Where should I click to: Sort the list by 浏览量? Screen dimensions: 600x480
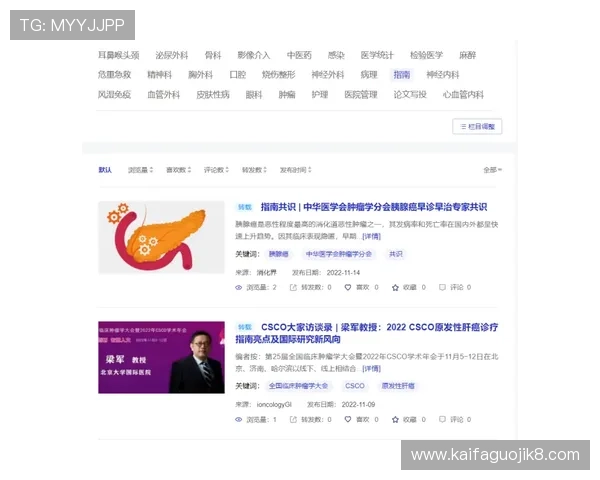coord(140,170)
